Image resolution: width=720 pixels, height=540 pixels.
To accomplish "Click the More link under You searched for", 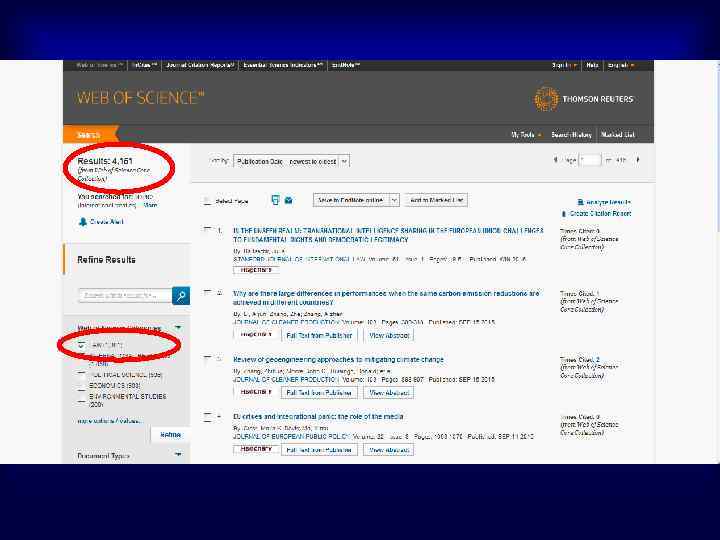I will coord(150,205).
